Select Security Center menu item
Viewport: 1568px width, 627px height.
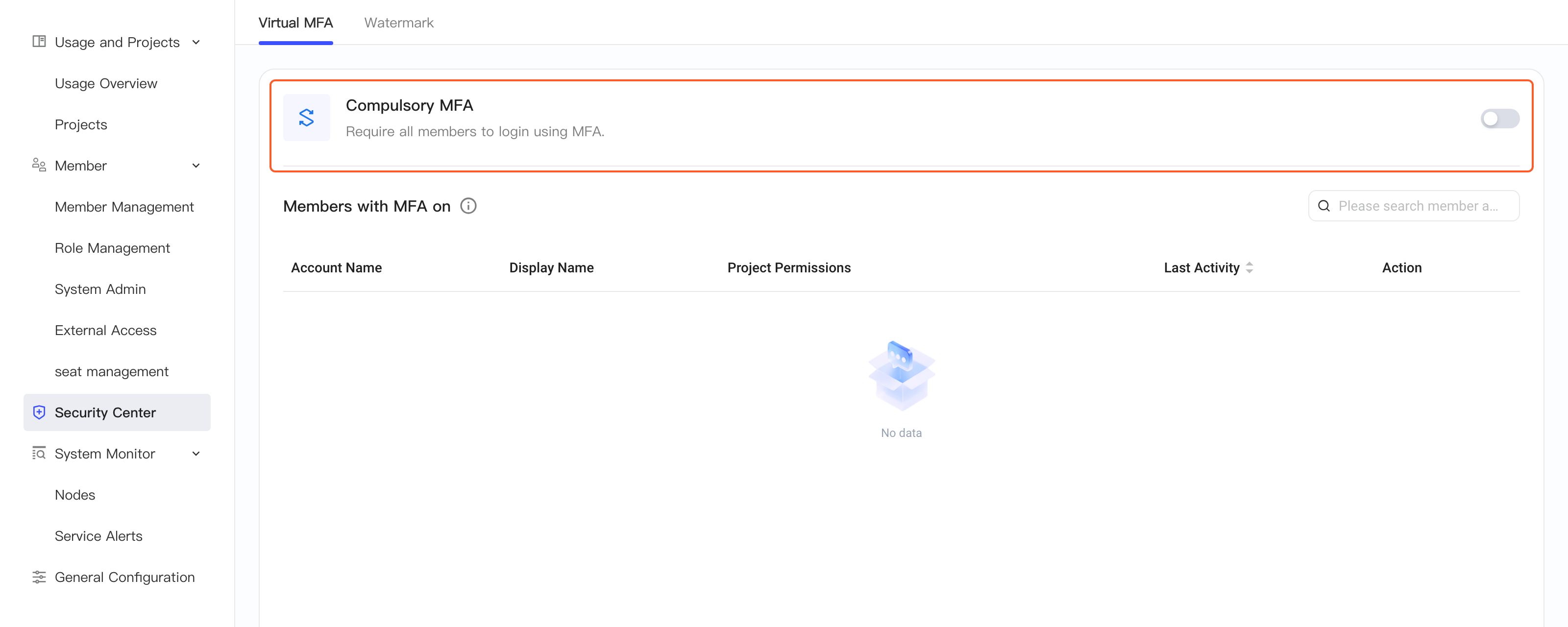click(117, 412)
